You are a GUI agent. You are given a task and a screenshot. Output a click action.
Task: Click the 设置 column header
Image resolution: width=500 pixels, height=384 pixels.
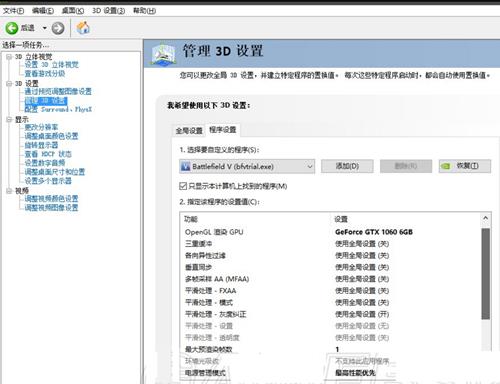pyautogui.click(x=341, y=219)
